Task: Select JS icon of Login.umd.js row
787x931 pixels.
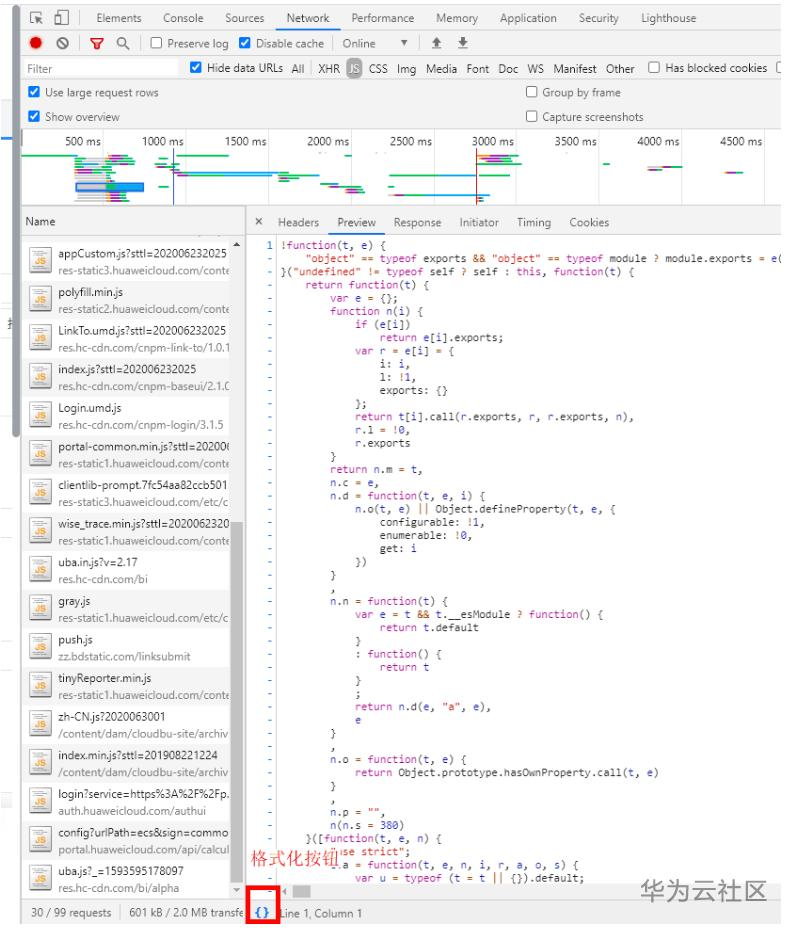Action: click(40, 416)
